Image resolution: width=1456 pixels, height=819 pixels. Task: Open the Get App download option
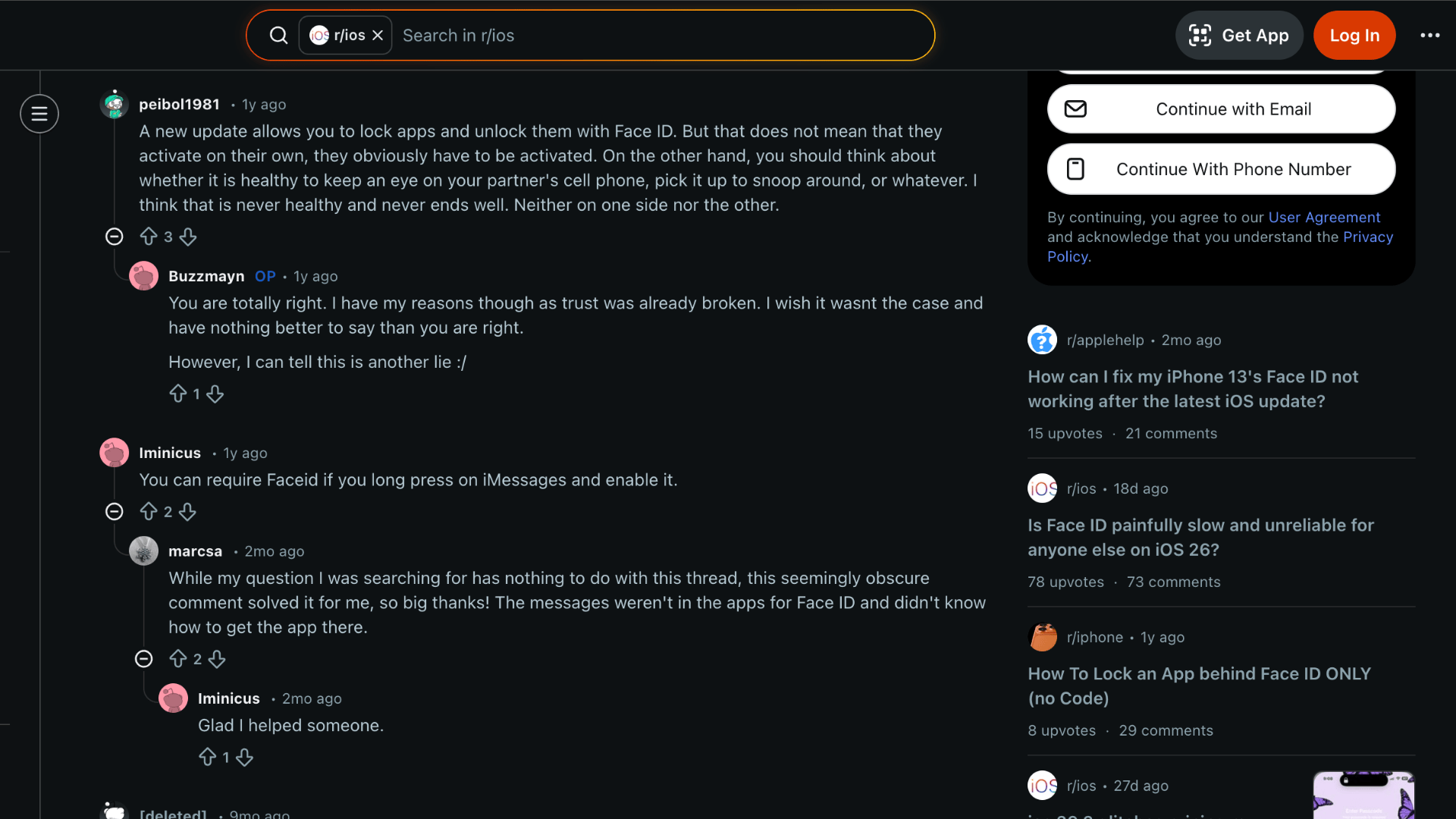(1239, 35)
